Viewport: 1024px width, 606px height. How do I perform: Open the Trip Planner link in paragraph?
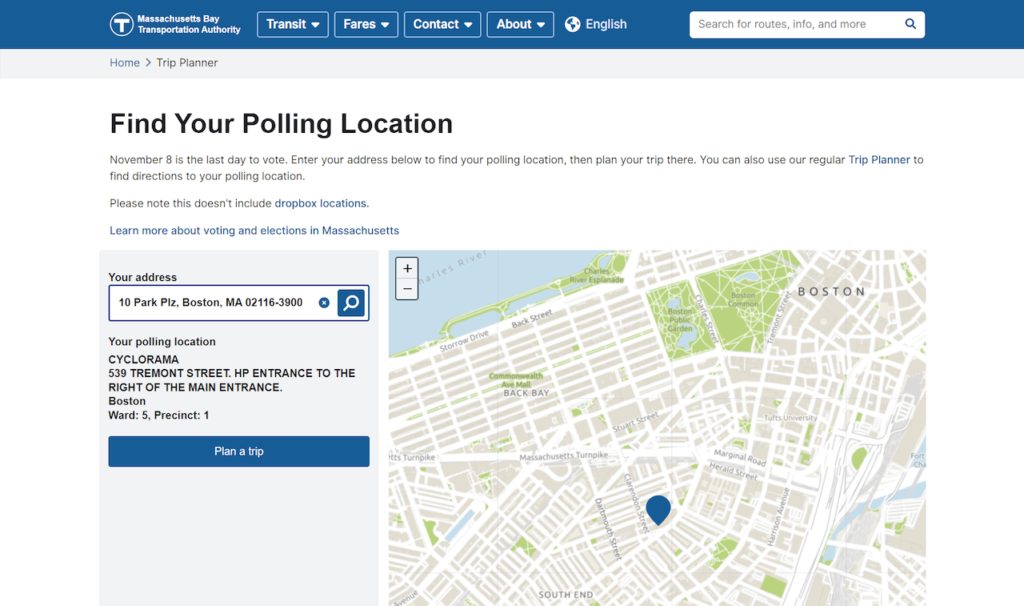879,160
